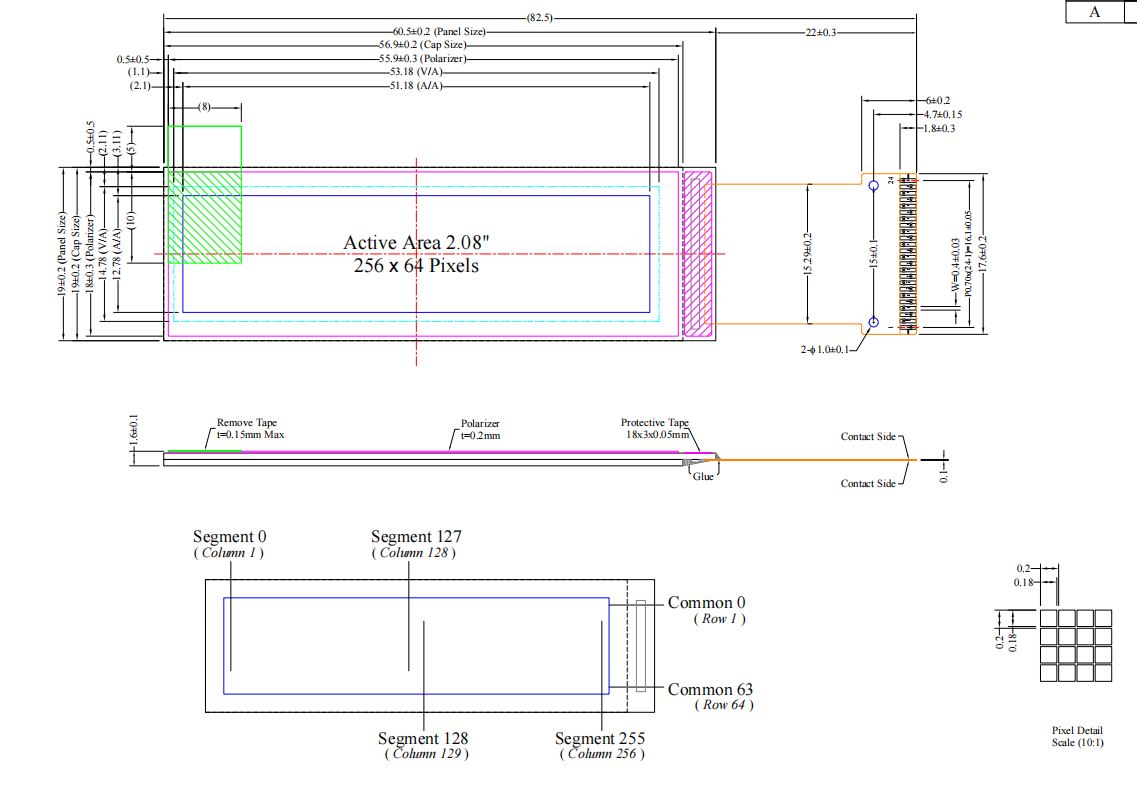The image size is (1137, 796).
Task: Click the upper mounting hole circle on connector
Action: 873,185
